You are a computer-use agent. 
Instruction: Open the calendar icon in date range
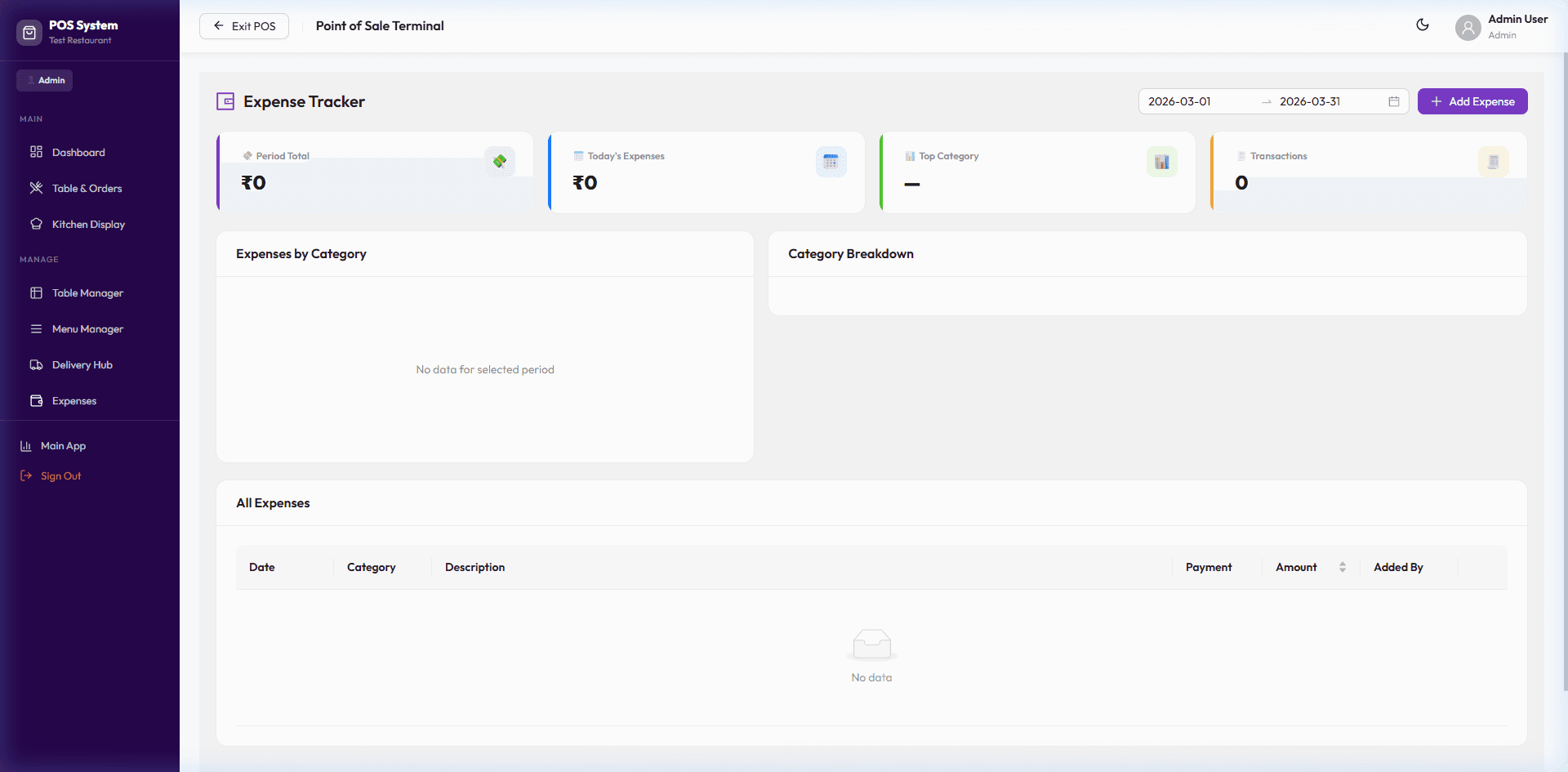click(1393, 101)
